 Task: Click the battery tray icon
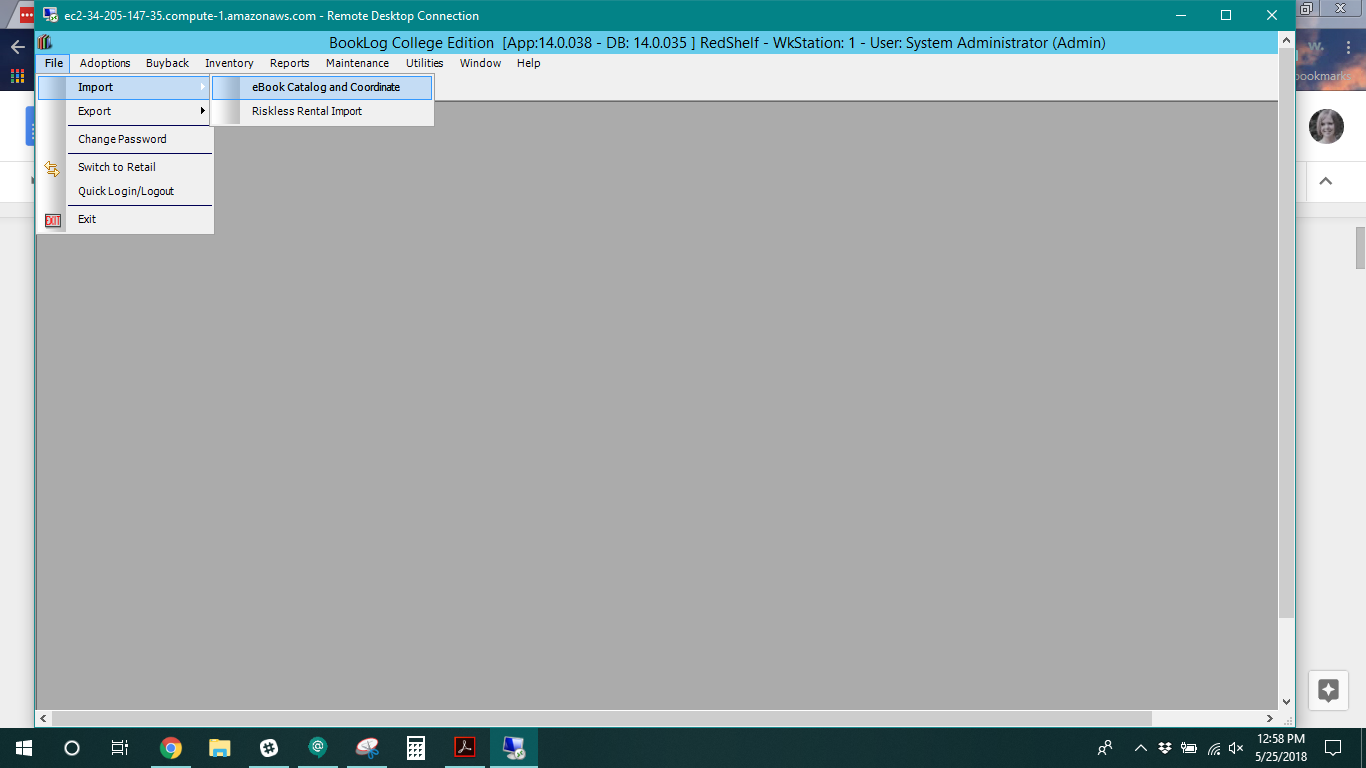click(1189, 747)
